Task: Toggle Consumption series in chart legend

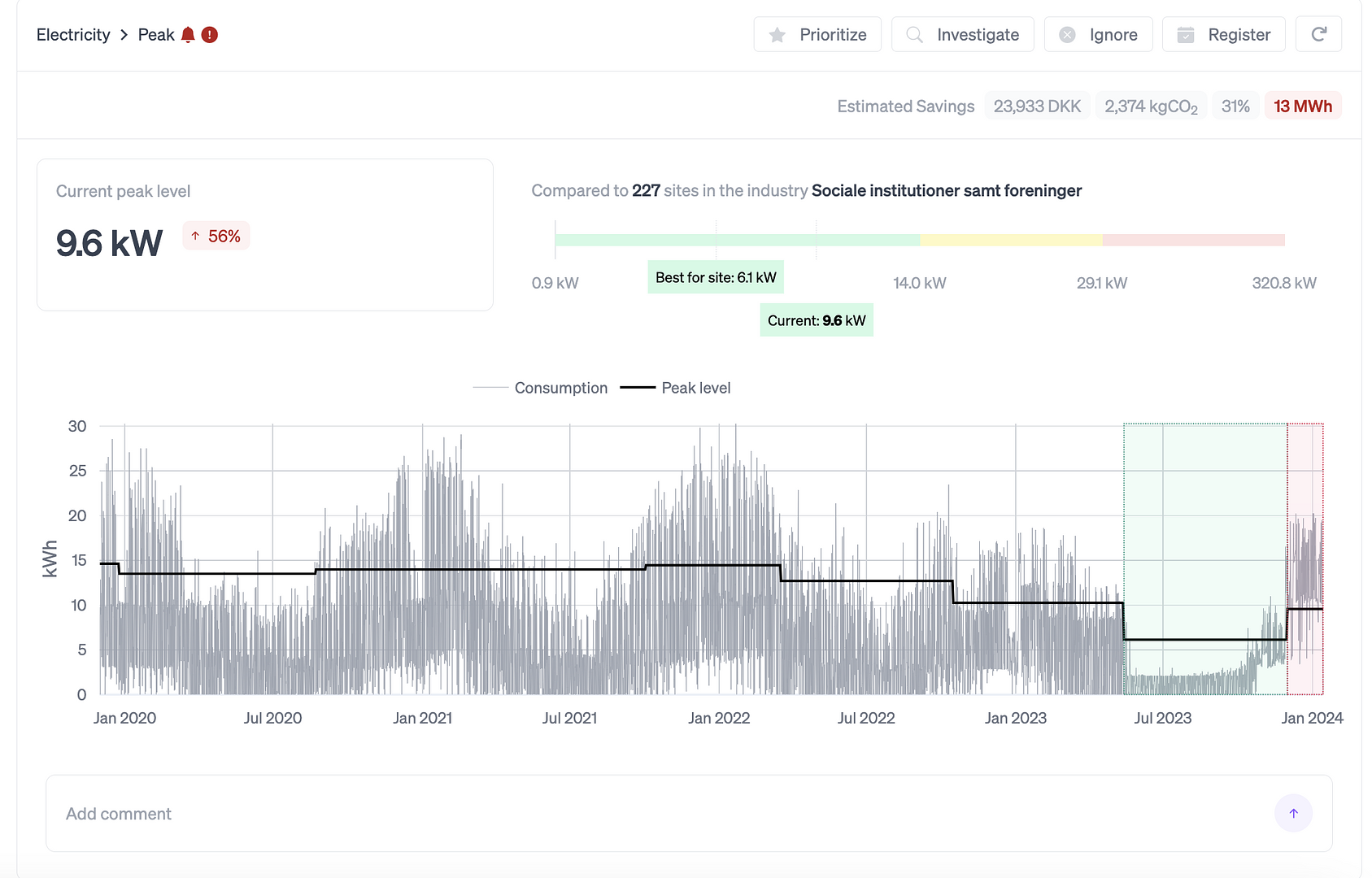Action: coord(560,388)
